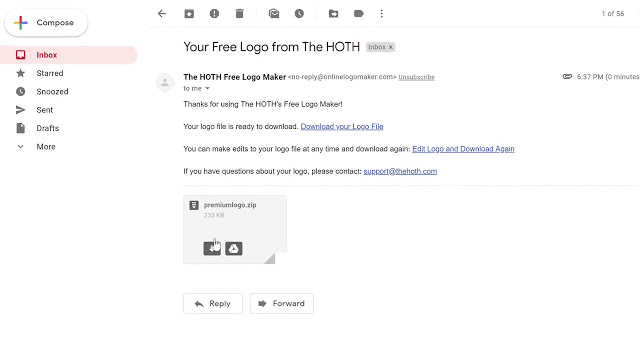Archive this email

point(189,14)
